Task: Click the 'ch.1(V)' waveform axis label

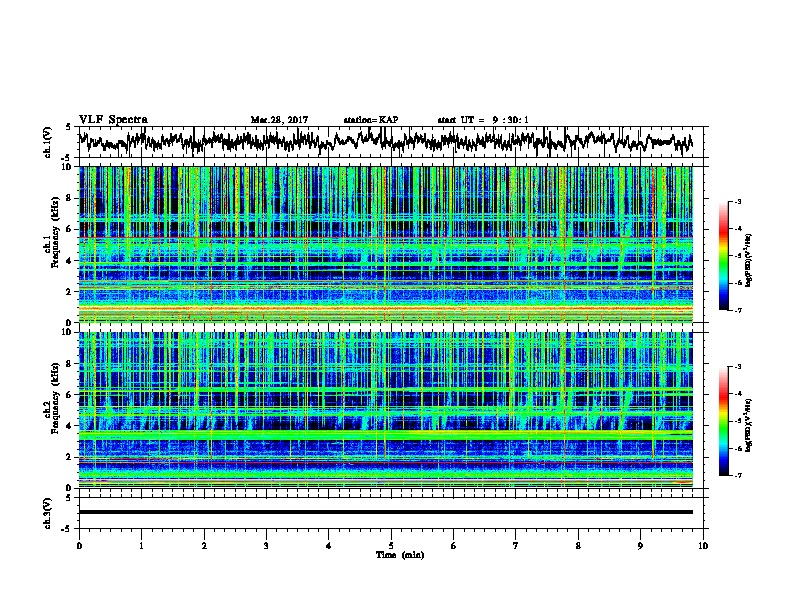Action: 47,142
